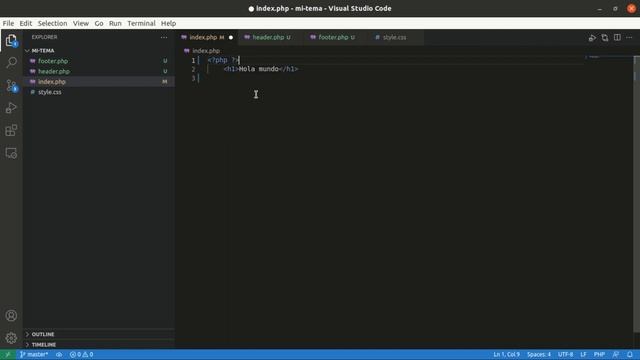Click the Explorer more actions ellipsis
This screenshot has width=640, height=360.
(x=164, y=37)
